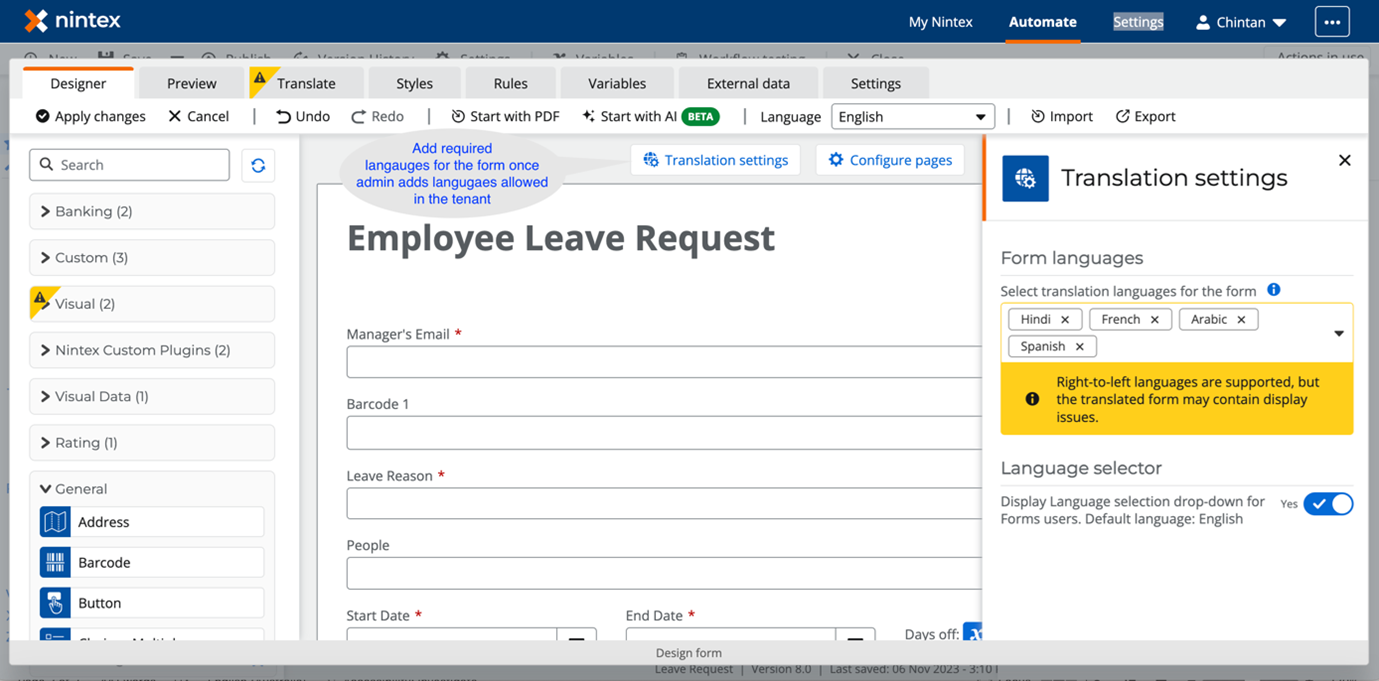Click the Start Date calendar icon
This screenshot has width=1379, height=681.
577,637
